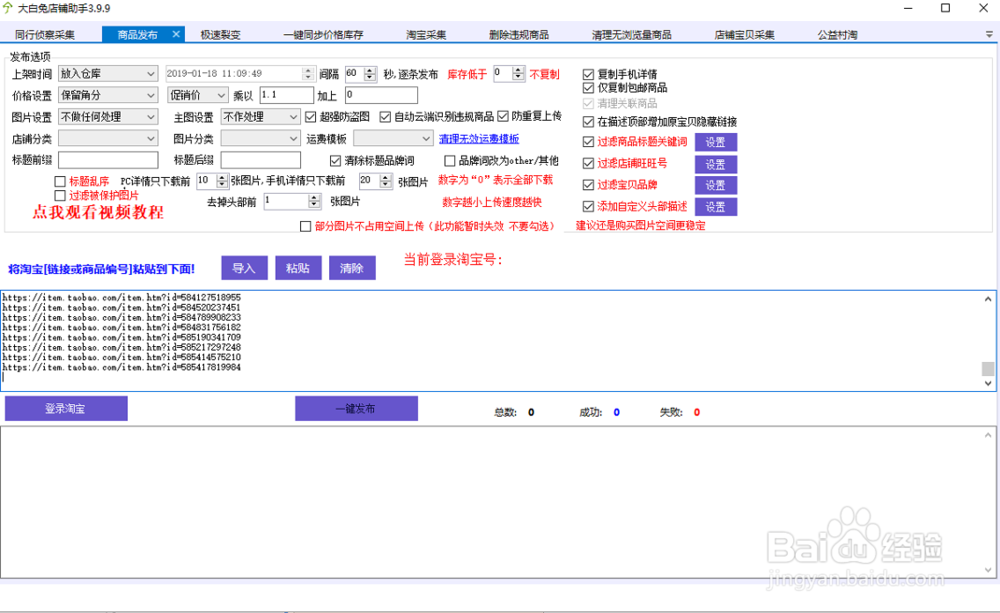
Task: Click the 清除 button
Action: (352, 268)
